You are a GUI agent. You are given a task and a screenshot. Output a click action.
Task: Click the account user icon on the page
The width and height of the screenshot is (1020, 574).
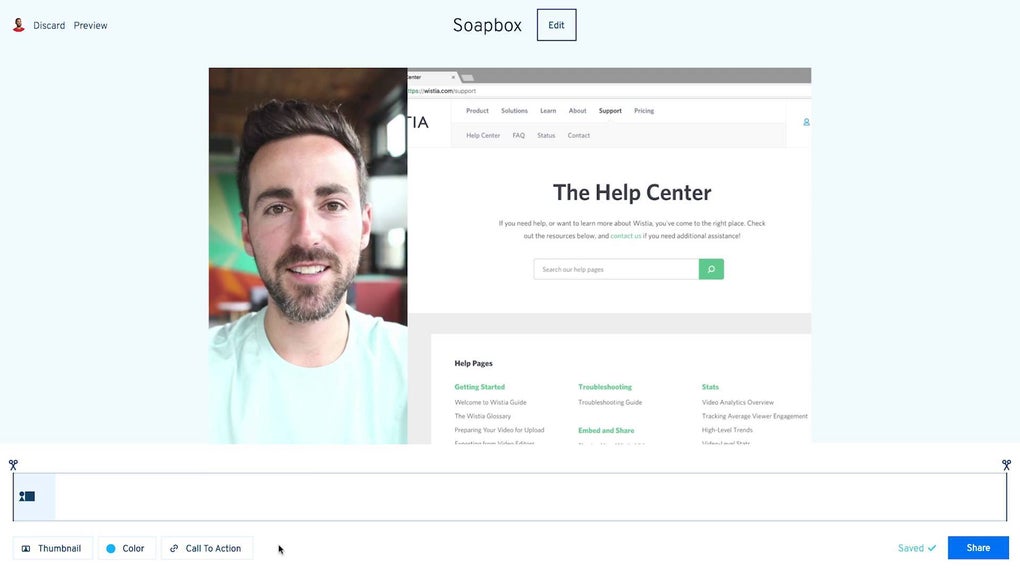click(x=806, y=122)
